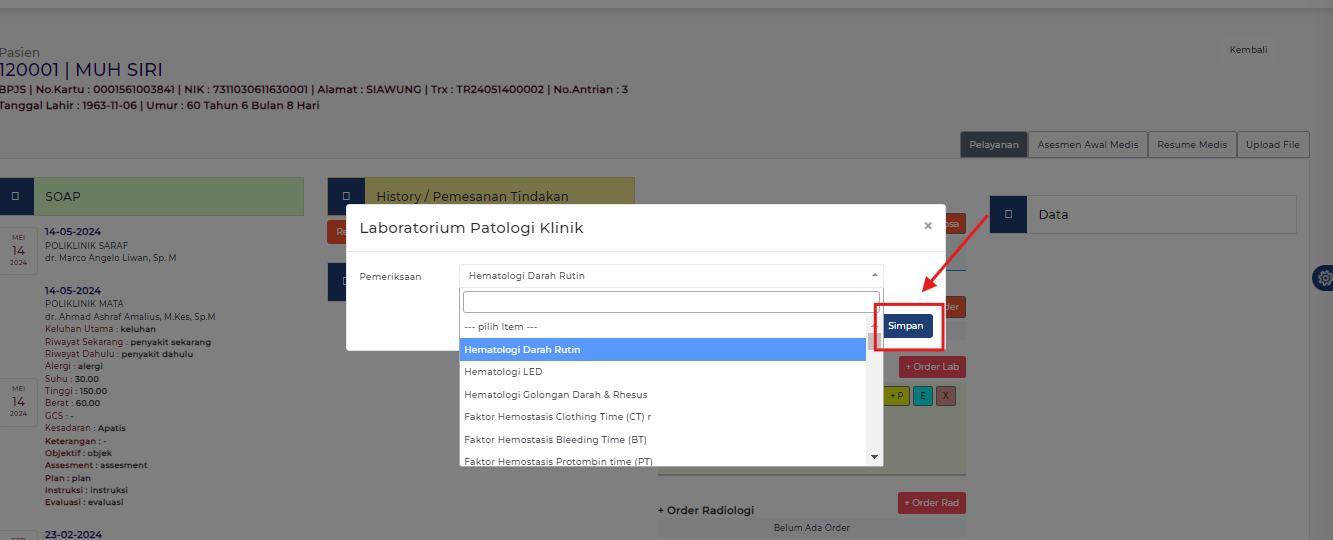Click the yellow +P button

click(x=896, y=396)
